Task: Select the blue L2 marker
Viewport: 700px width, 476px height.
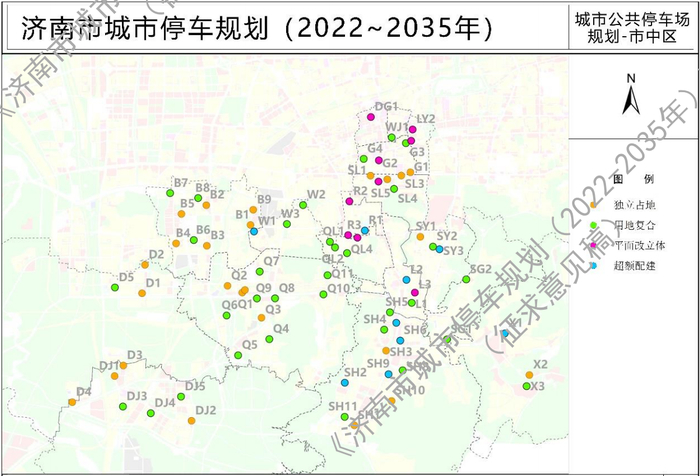Action: coord(406,280)
